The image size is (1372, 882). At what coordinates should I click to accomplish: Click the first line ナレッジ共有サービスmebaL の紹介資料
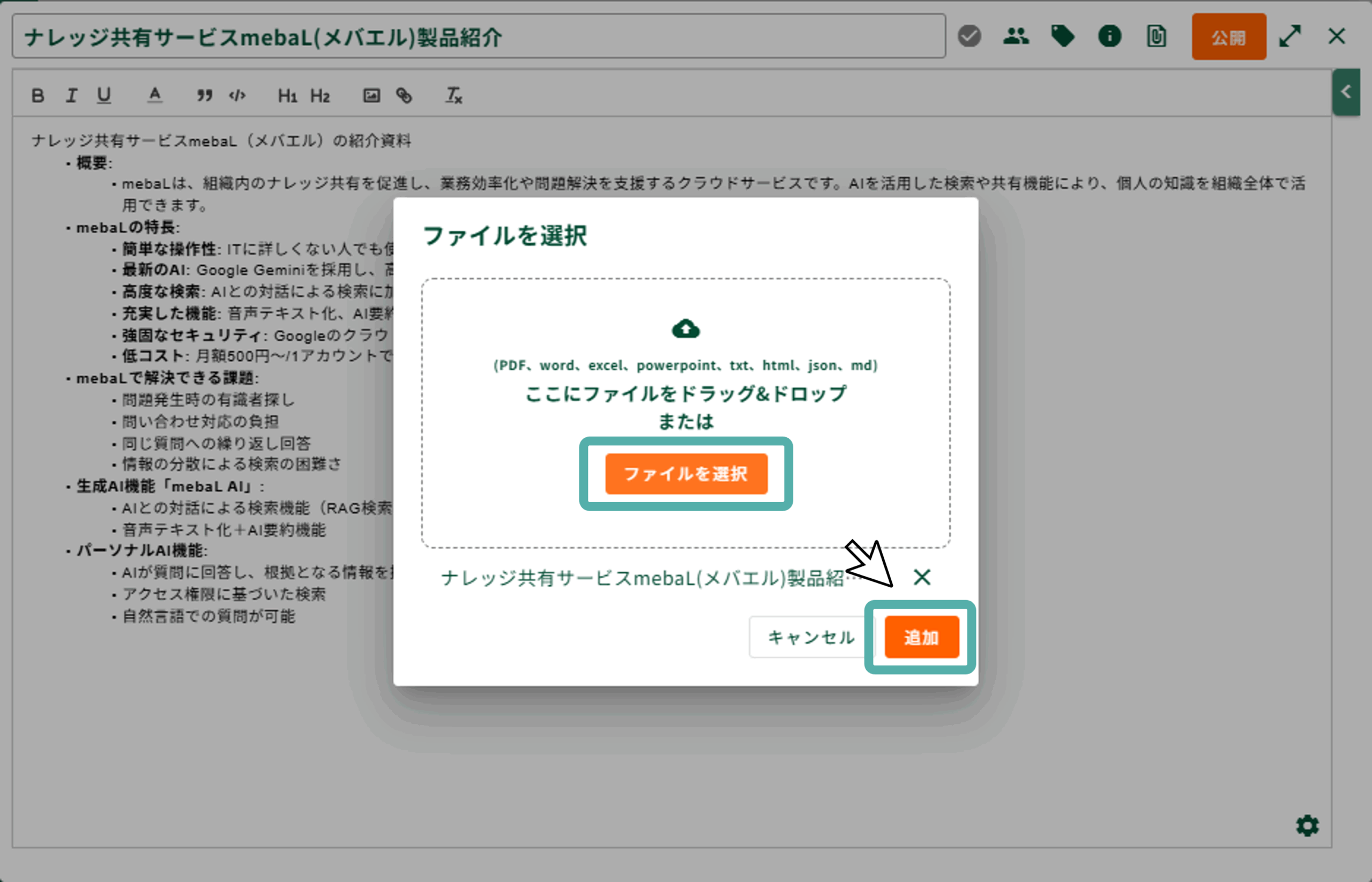click(221, 140)
